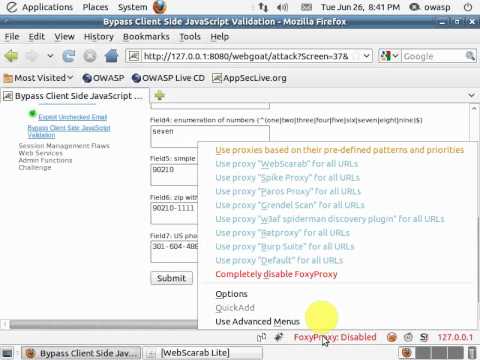
Task: Open the OWASP Live CD bookmark
Action: (168, 78)
